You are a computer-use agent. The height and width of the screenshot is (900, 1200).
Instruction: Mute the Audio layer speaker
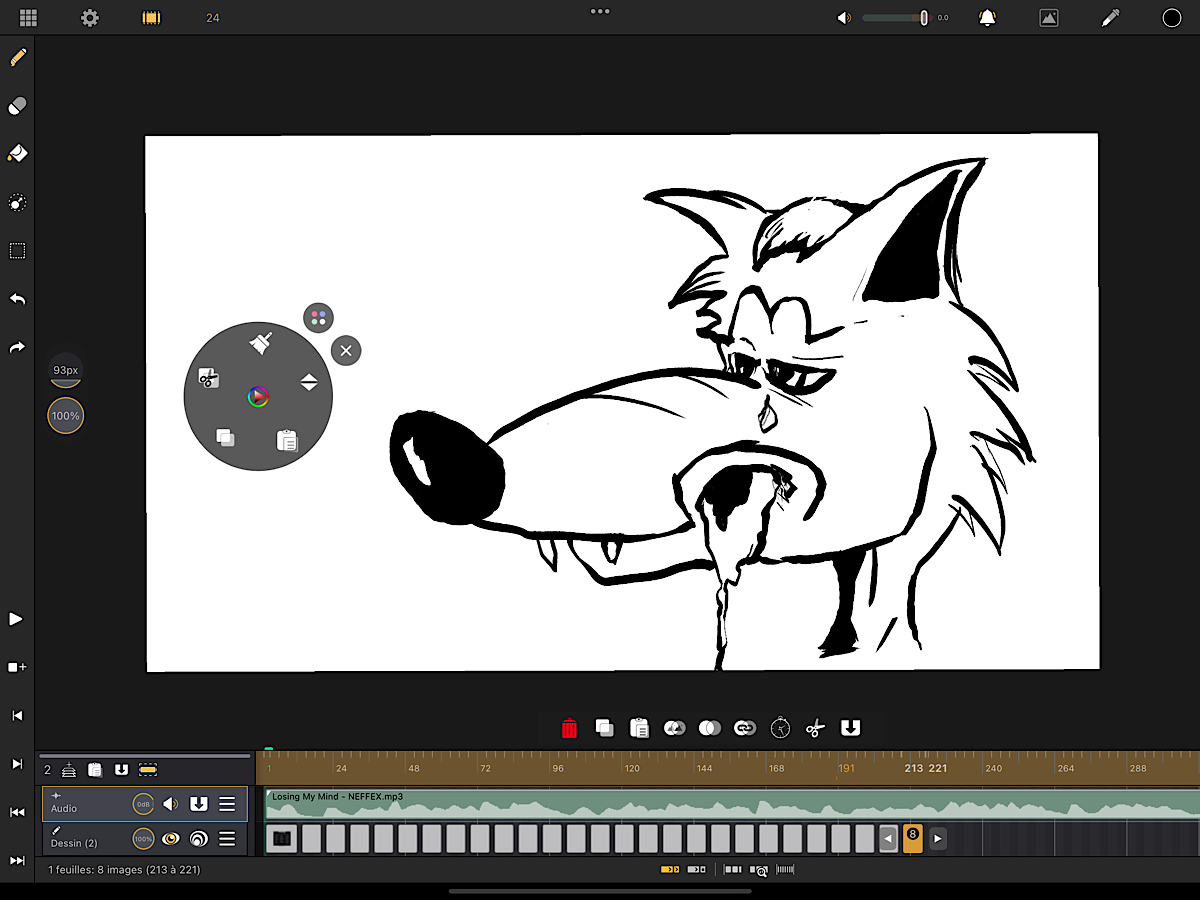coord(171,804)
